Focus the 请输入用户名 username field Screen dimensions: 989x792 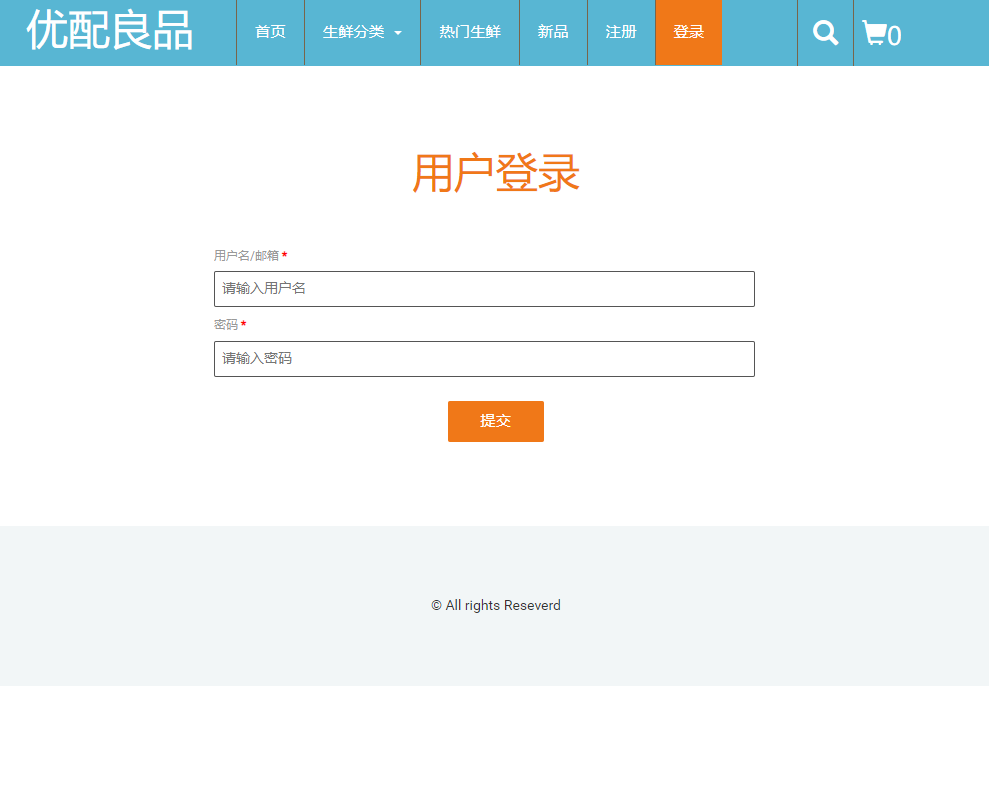pos(484,288)
